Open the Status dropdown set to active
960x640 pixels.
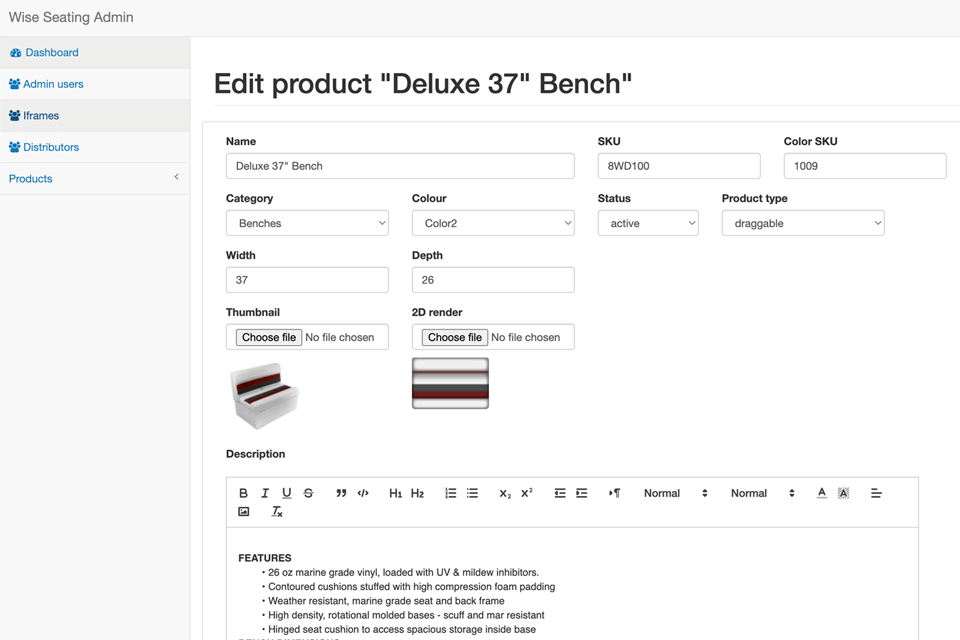[x=648, y=223]
